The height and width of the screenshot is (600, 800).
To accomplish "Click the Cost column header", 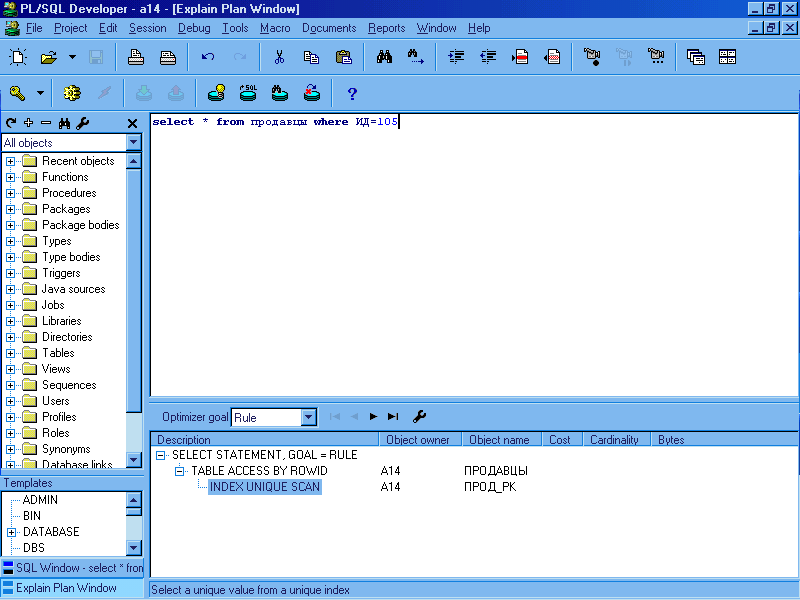I will click(562, 439).
